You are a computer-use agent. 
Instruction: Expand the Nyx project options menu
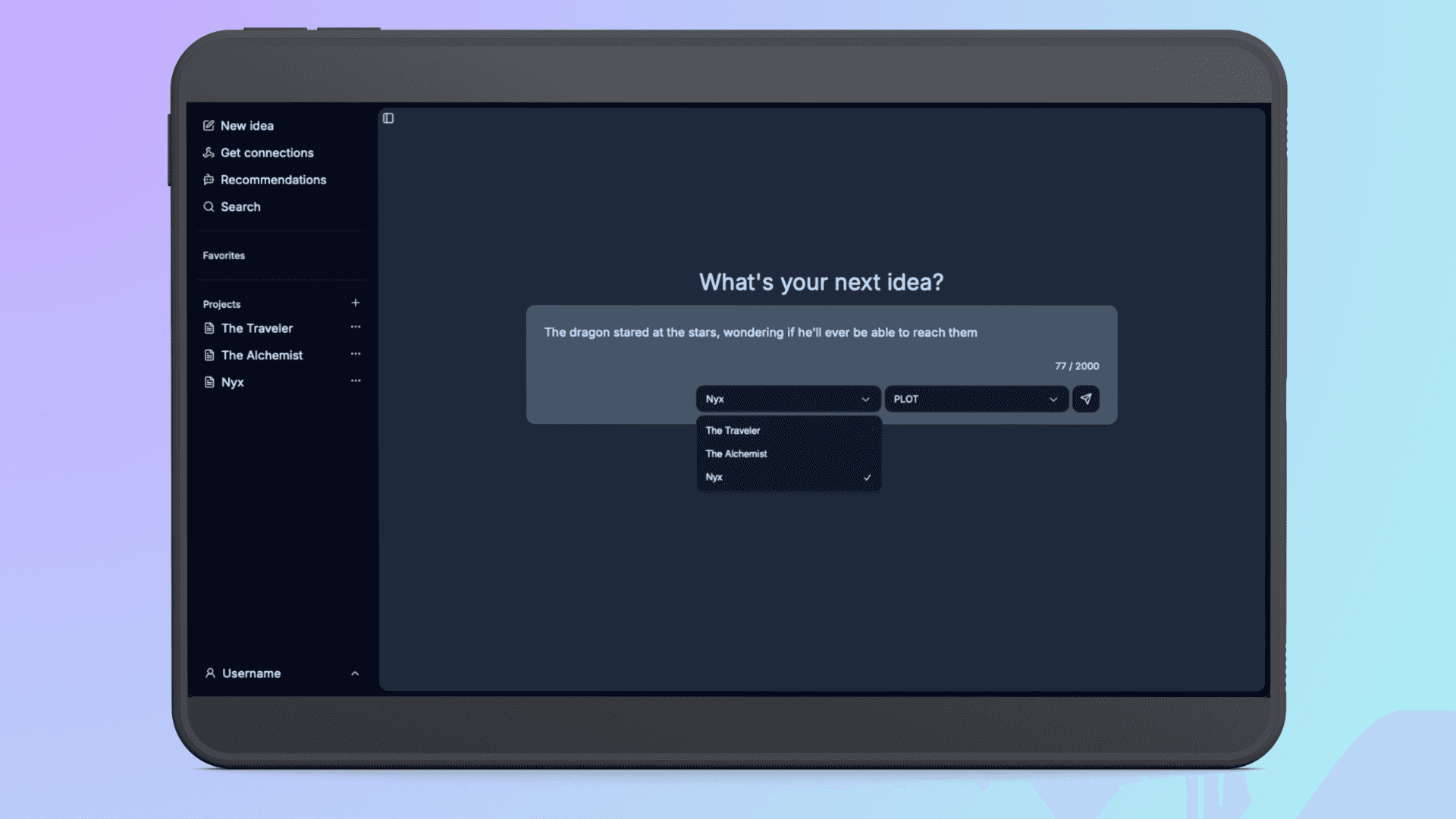point(355,381)
